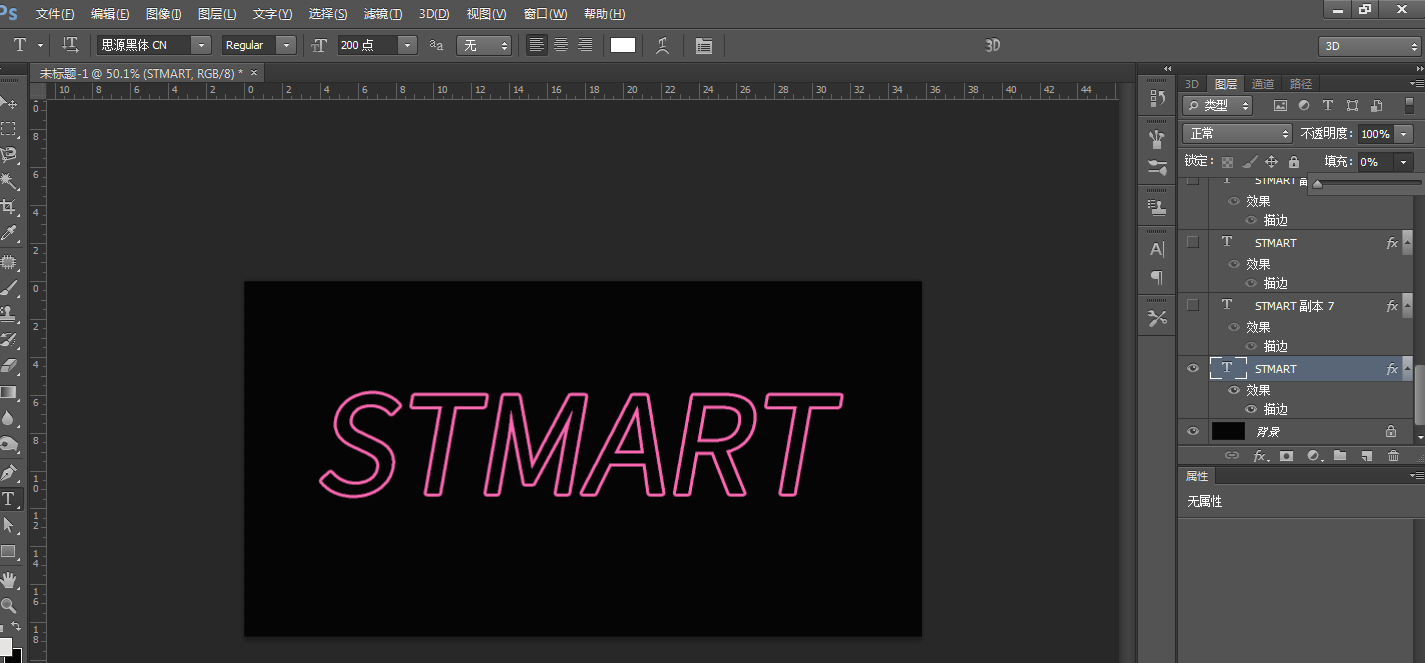Switch to the 通道 tab

pyautogui.click(x=1263, y=84)
